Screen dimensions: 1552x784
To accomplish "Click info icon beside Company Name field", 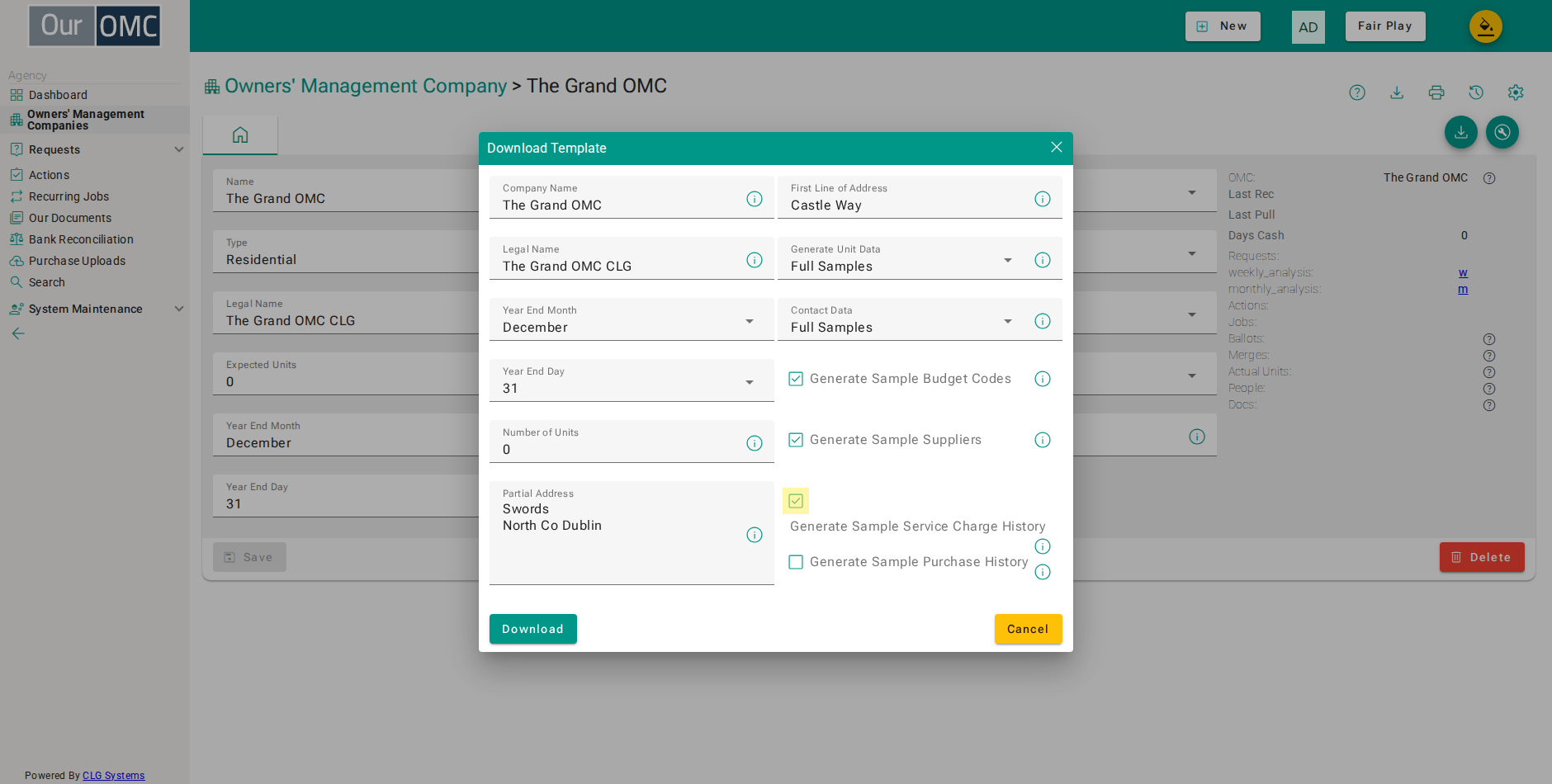I will click(755, 199).
